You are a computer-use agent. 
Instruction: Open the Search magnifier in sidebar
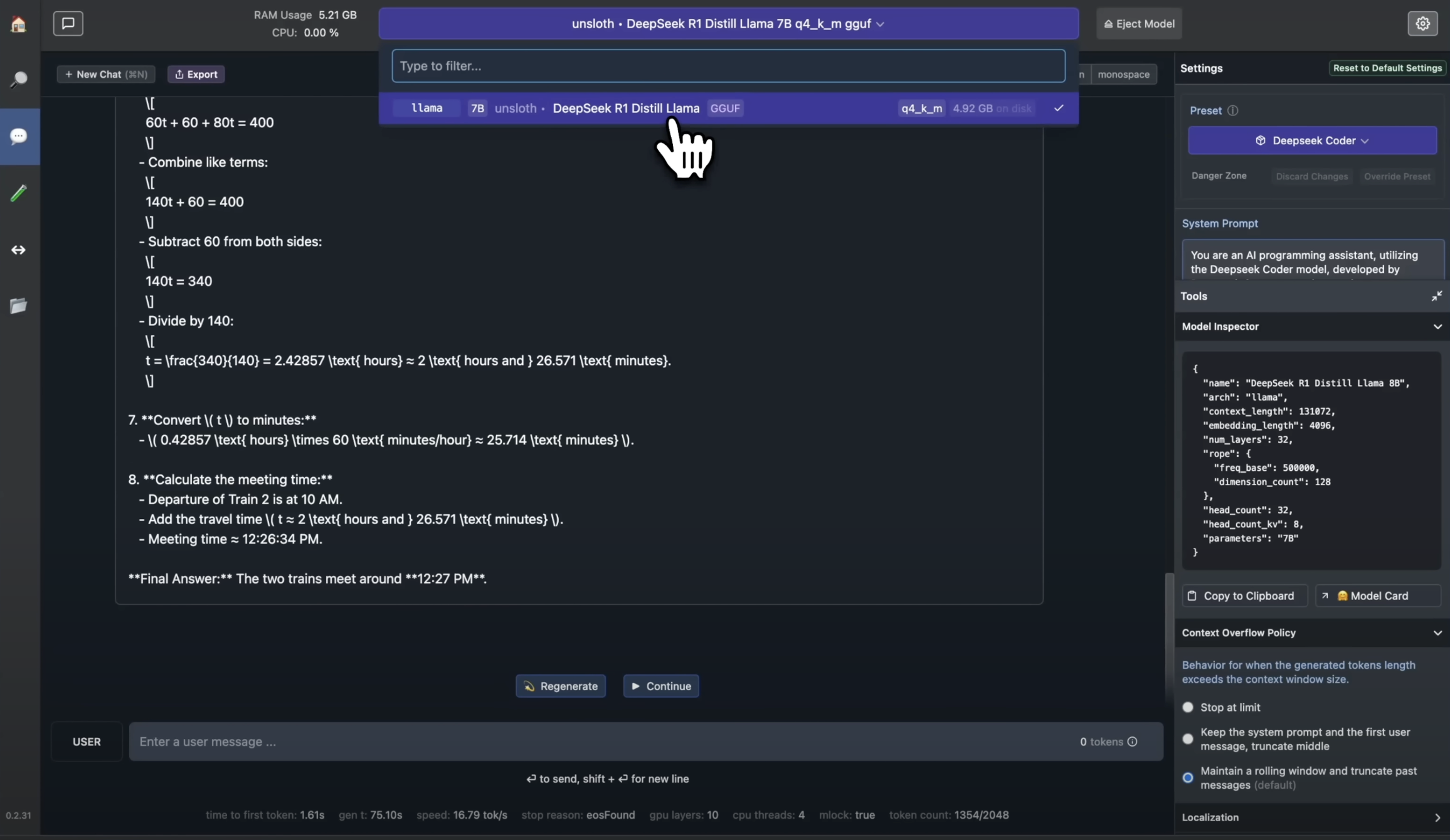click(19, 79)
